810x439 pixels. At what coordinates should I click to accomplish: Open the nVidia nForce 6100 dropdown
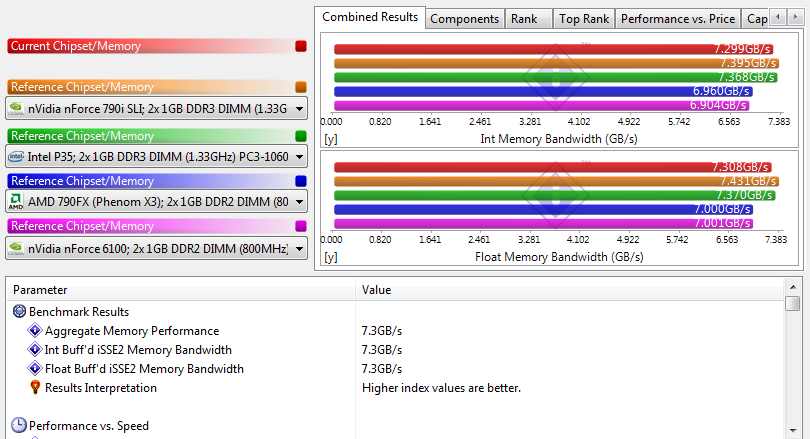pos(157,248)
